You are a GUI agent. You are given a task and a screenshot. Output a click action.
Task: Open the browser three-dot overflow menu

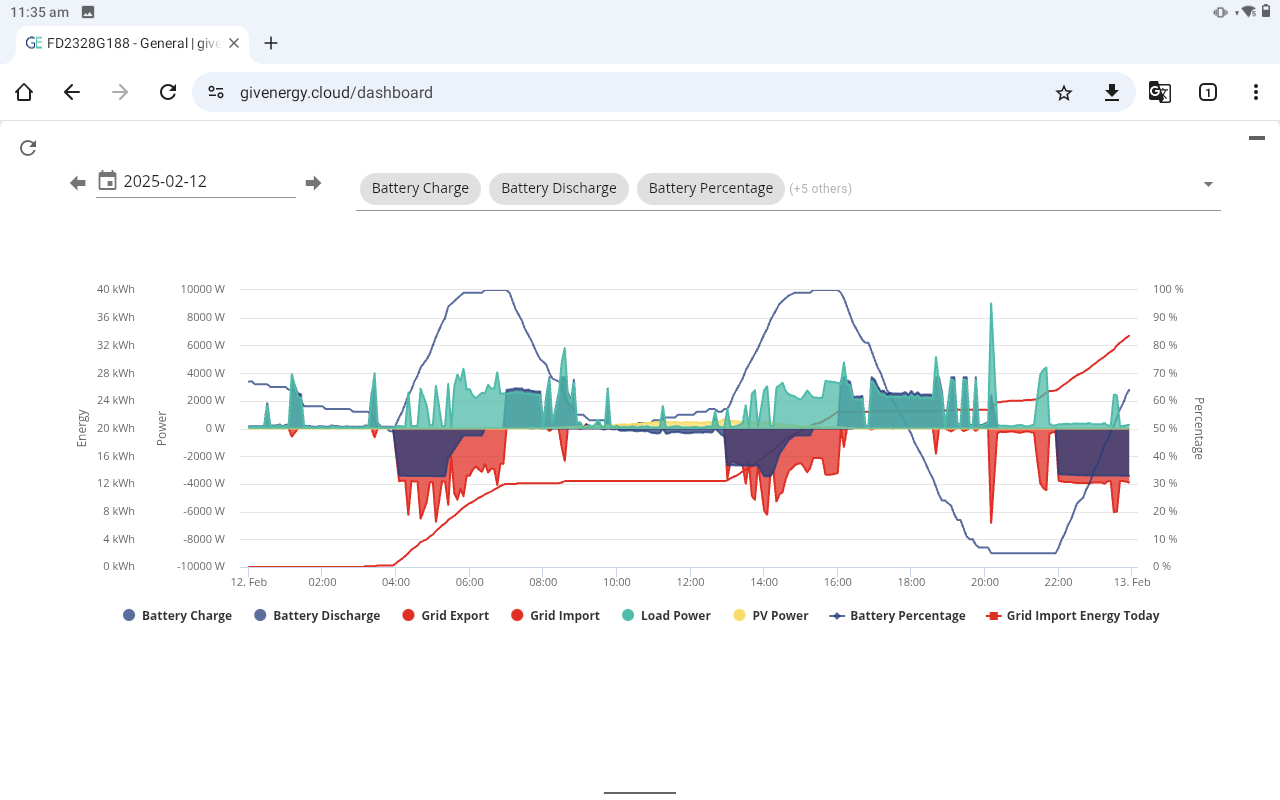point(1256,93)
